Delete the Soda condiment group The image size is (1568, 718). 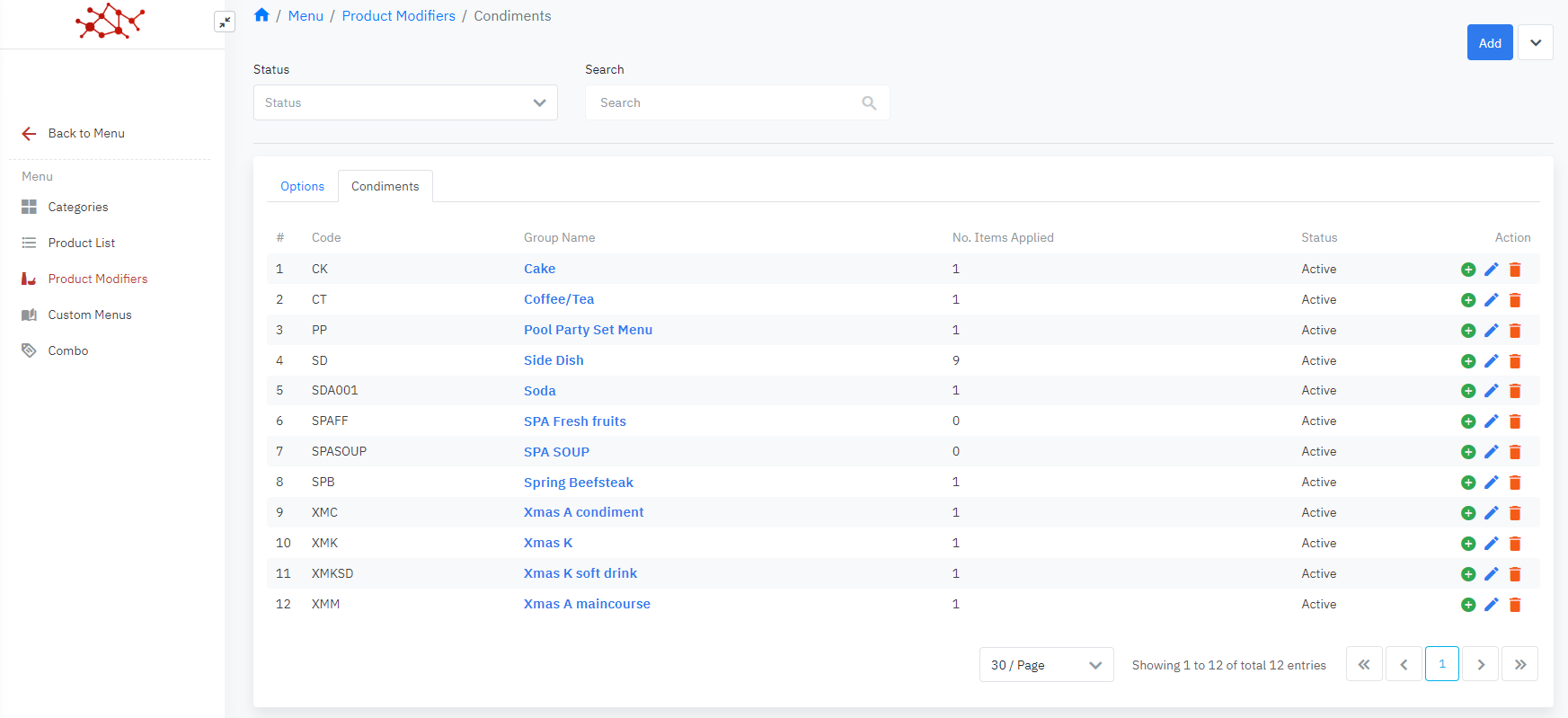coord(1515,391)
